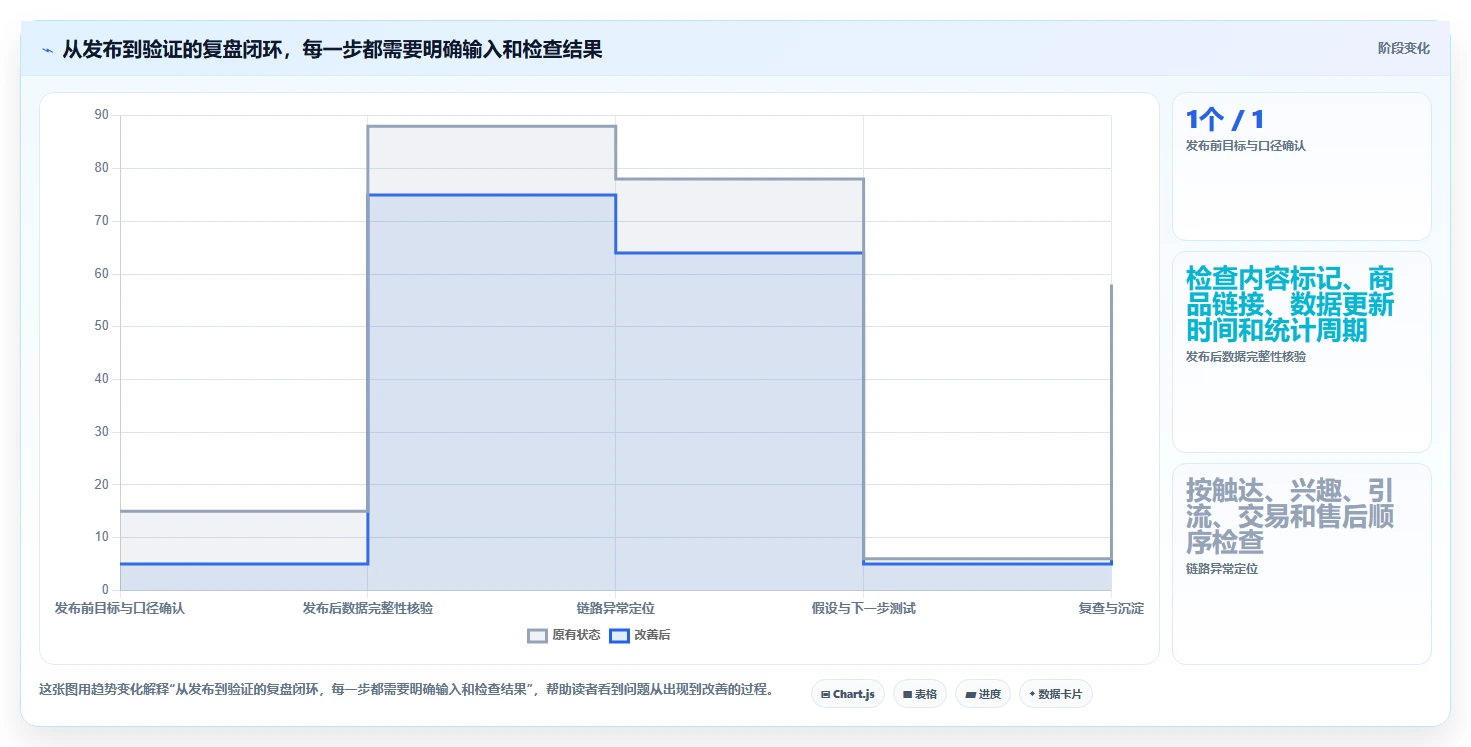Click the x-axis label 复查与沉淀
Viewport: 1471px width, 747px height.
coord(1111,608)
